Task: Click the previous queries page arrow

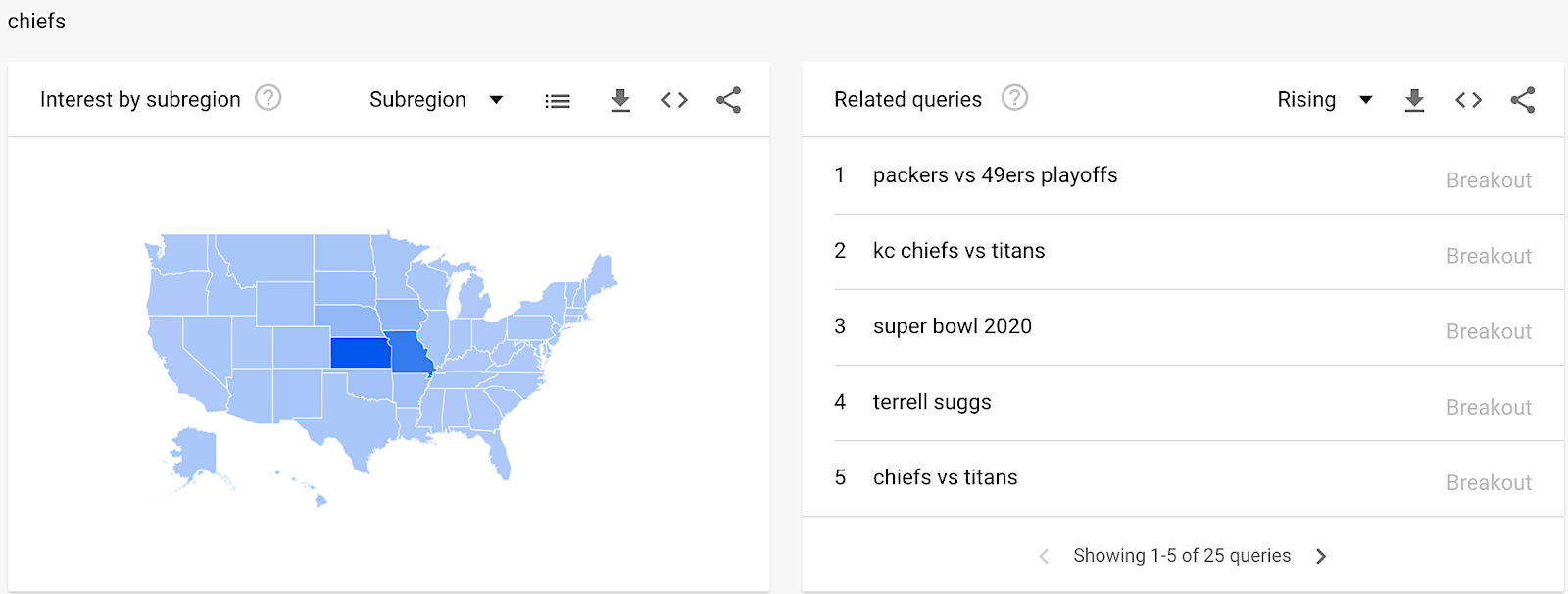Action: pos(1044,554)
